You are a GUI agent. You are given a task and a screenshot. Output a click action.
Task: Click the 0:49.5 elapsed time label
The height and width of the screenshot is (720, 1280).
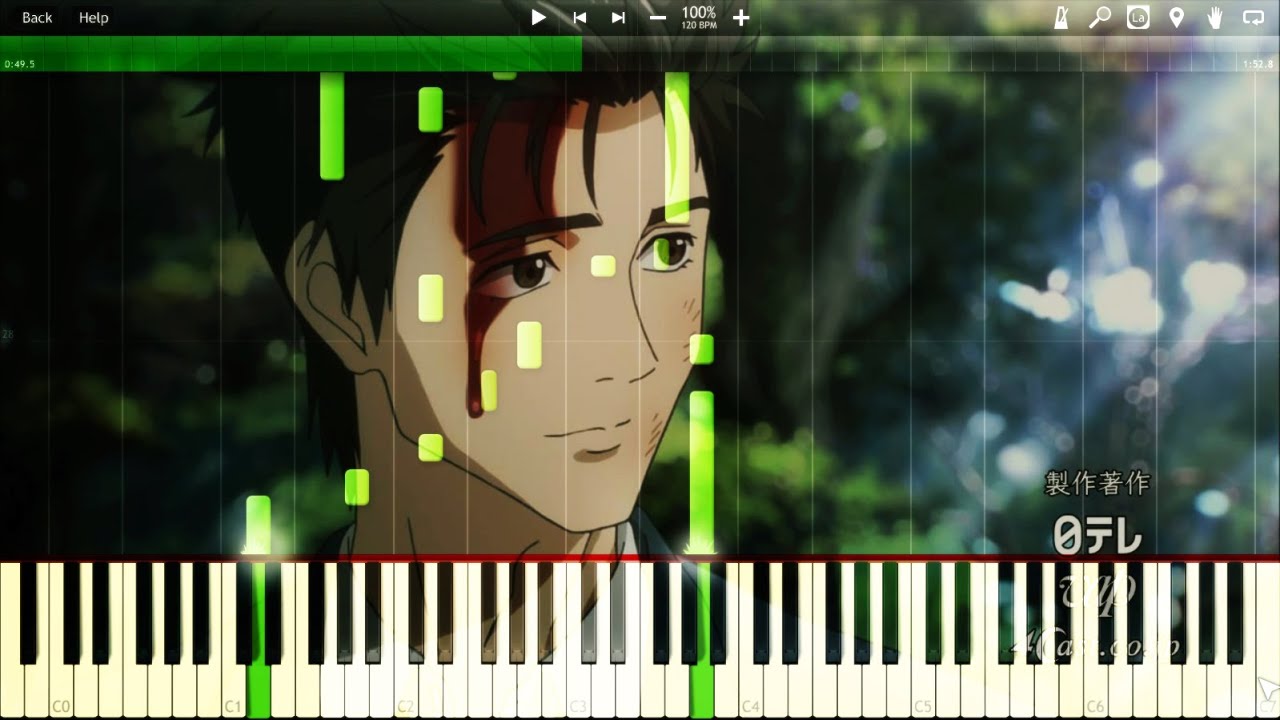(19, 64)
